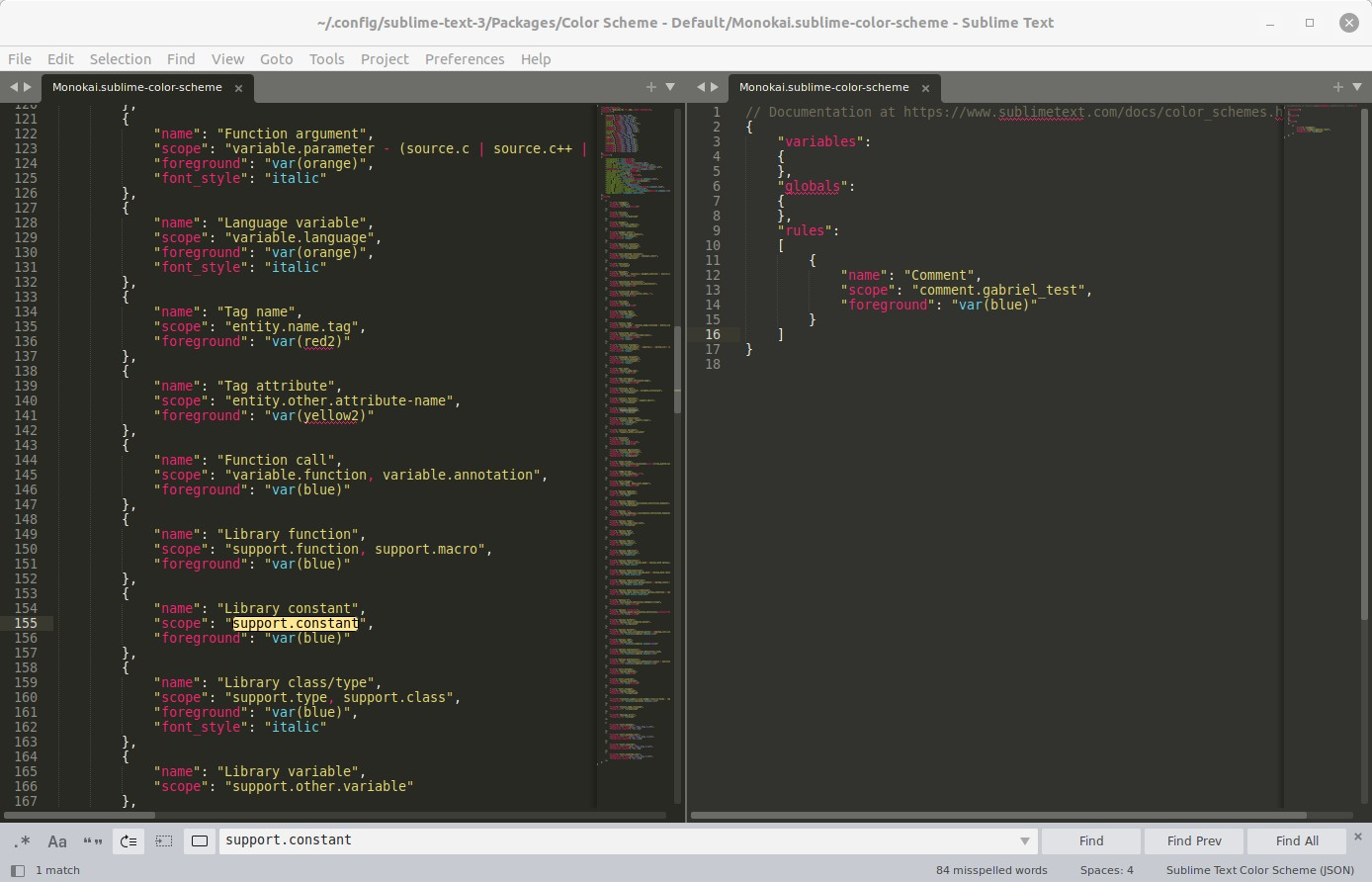
Task: Click "support.macro" in Library function scope
Action: (x=426, y=549)
